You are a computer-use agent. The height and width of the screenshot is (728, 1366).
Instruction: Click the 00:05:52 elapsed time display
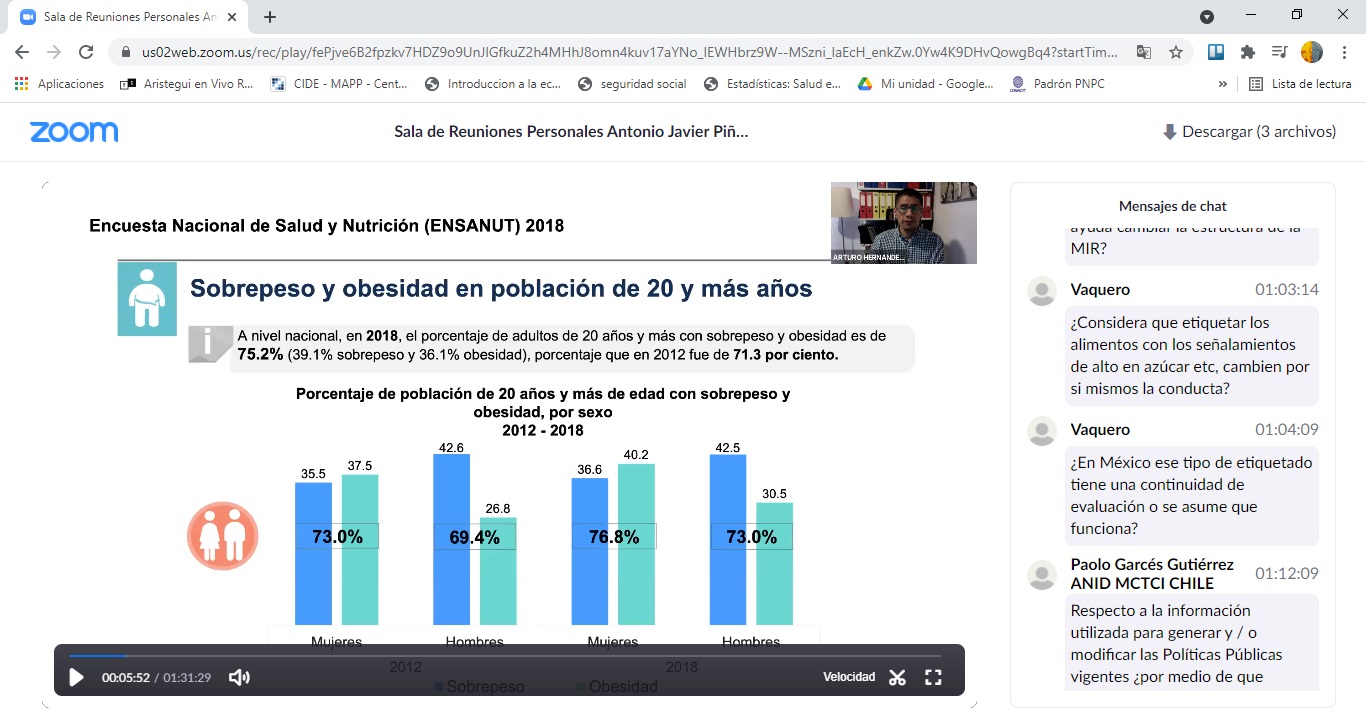126,678
